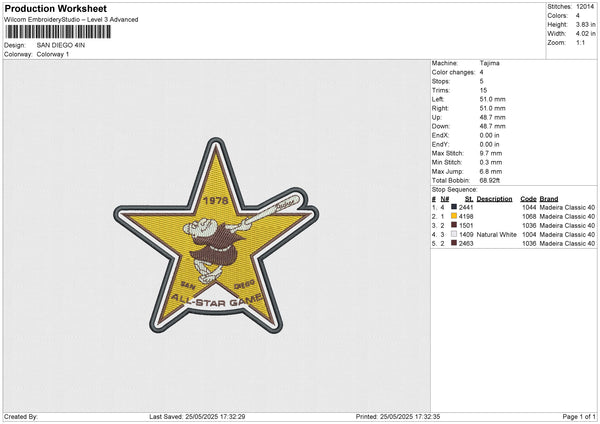This screenshot has width=600, height=424.
Task: Click the width value '4.02 in'
Action: click(585, 34)
